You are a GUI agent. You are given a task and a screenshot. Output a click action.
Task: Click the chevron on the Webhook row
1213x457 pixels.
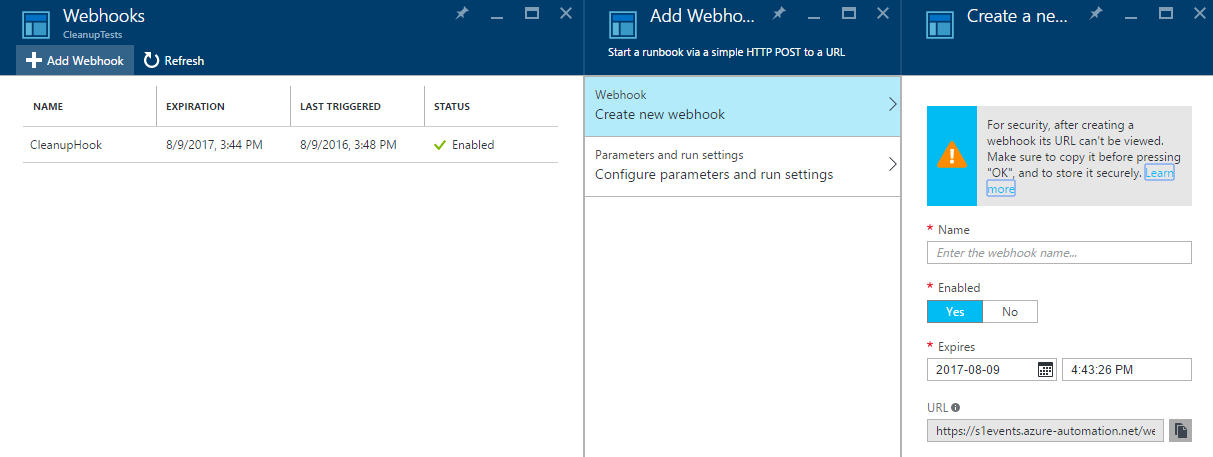892,104
